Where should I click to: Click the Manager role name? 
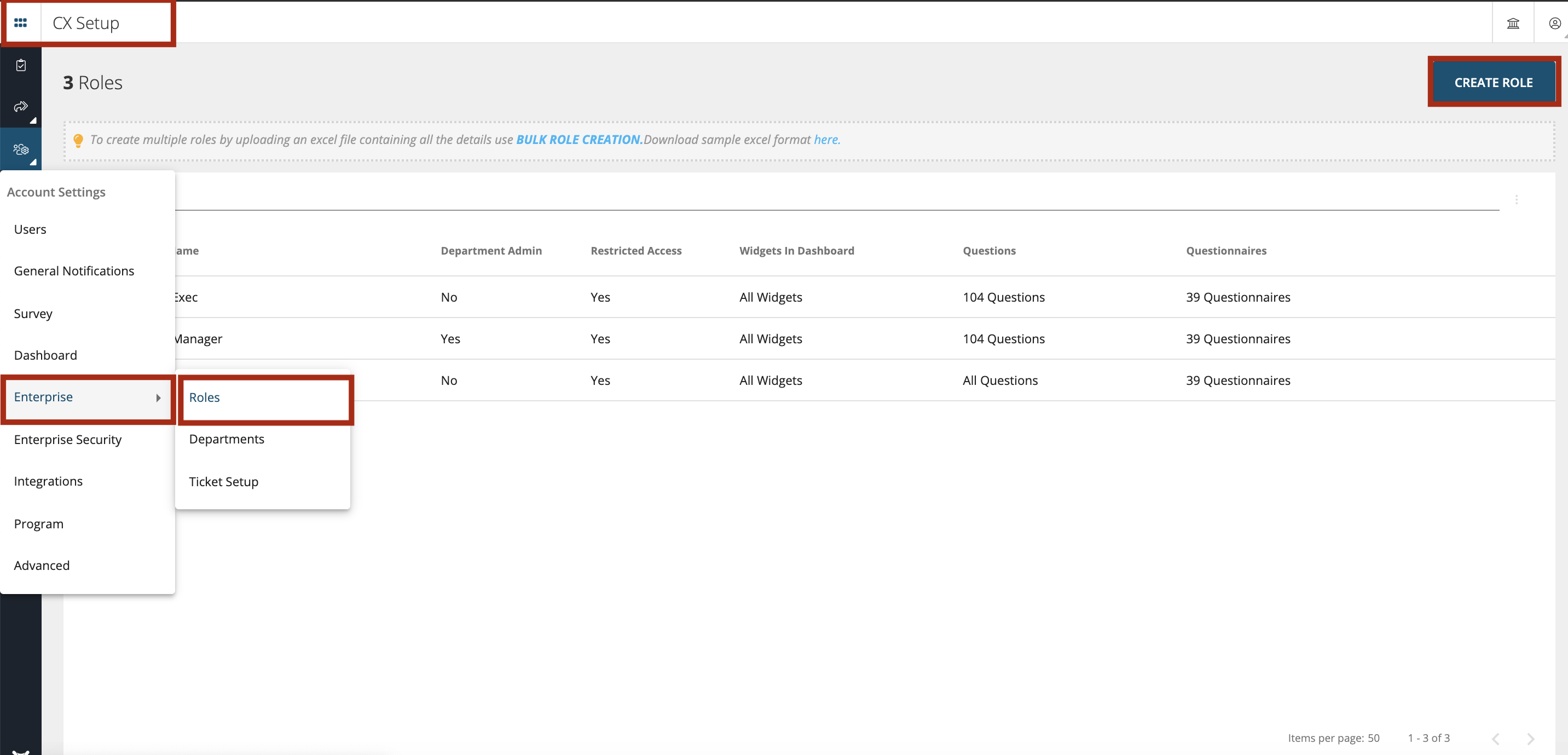[199, 339]
